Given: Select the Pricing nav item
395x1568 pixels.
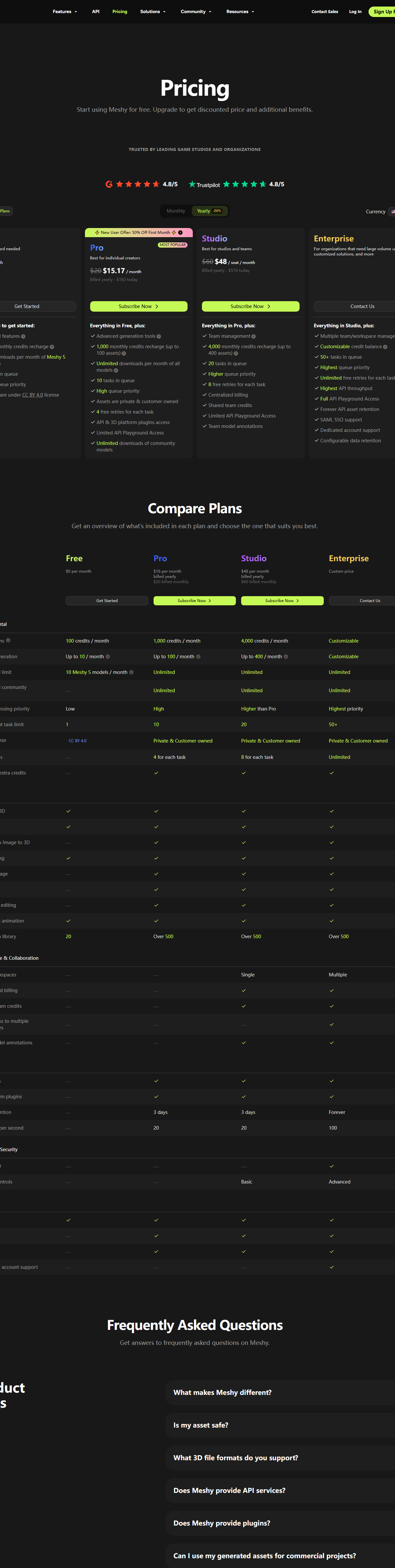Looking at the screenshot, I should pyautogui.click(x=120, y=11).
